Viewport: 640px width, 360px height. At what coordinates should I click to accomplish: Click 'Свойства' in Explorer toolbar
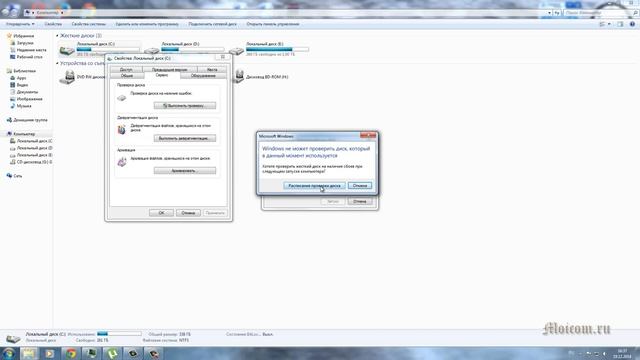[x=53, y=24]
